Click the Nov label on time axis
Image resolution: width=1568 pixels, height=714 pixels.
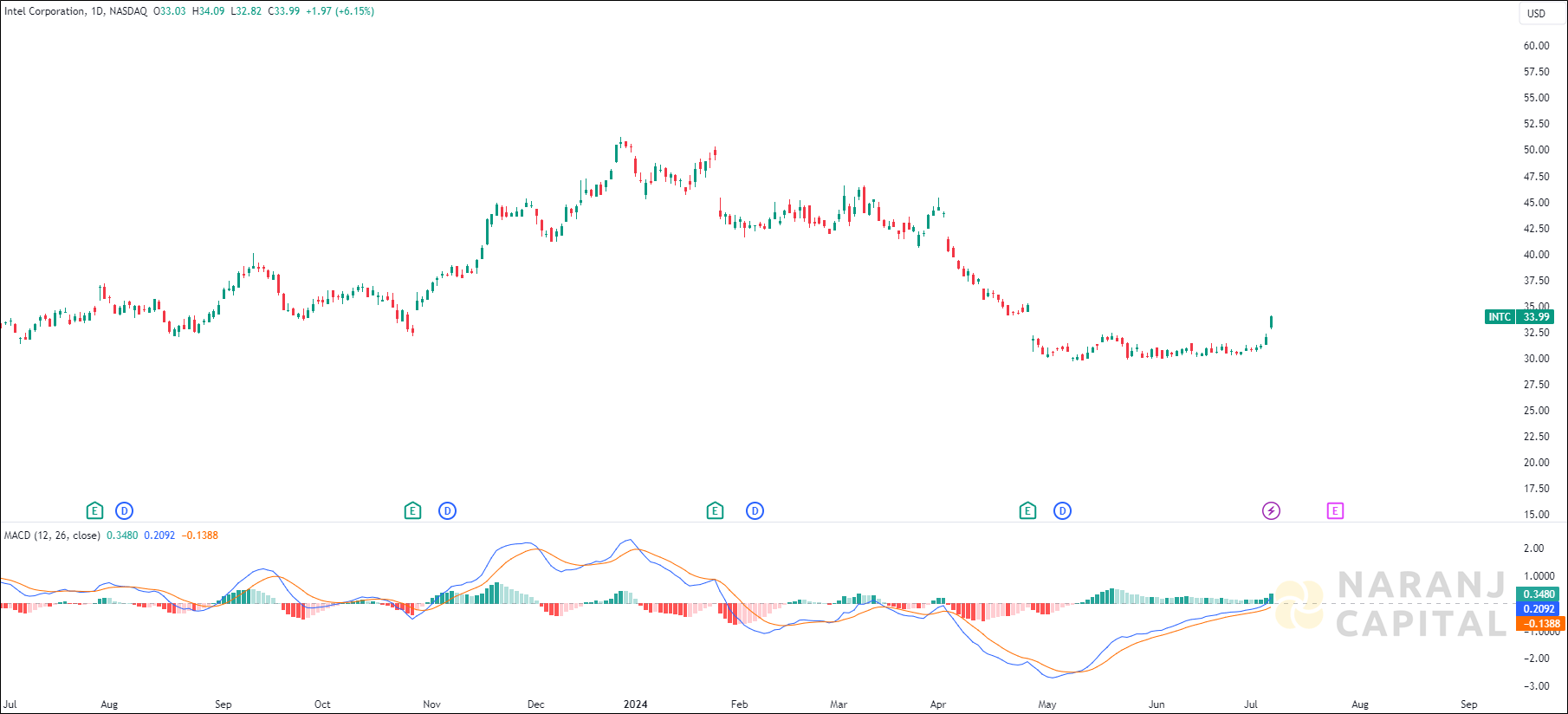[431, 704]
